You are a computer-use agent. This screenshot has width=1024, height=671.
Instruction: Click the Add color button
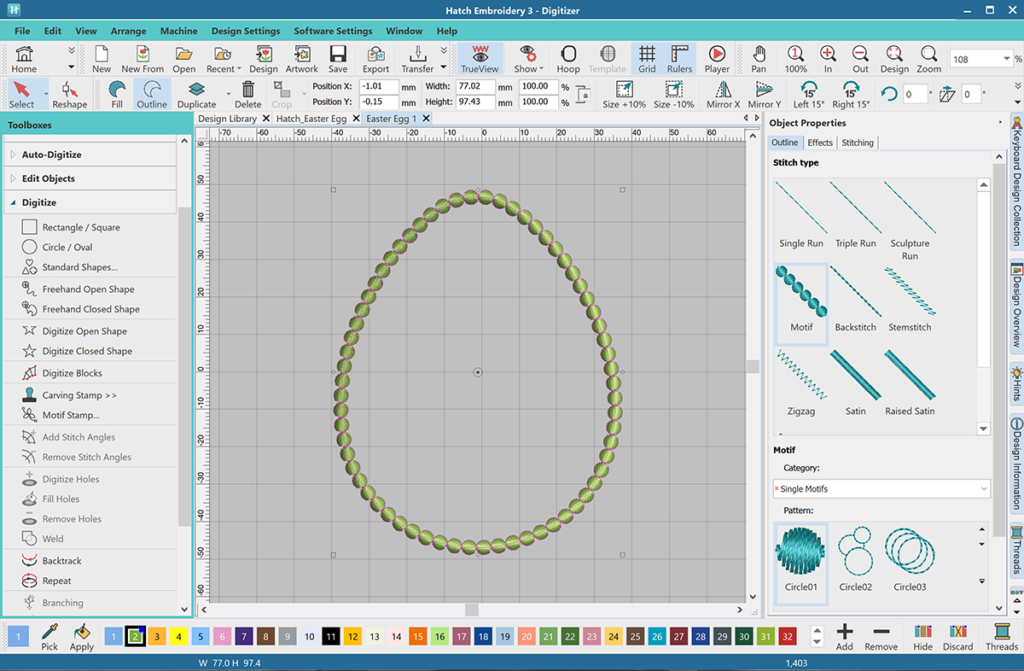(844, 636)
